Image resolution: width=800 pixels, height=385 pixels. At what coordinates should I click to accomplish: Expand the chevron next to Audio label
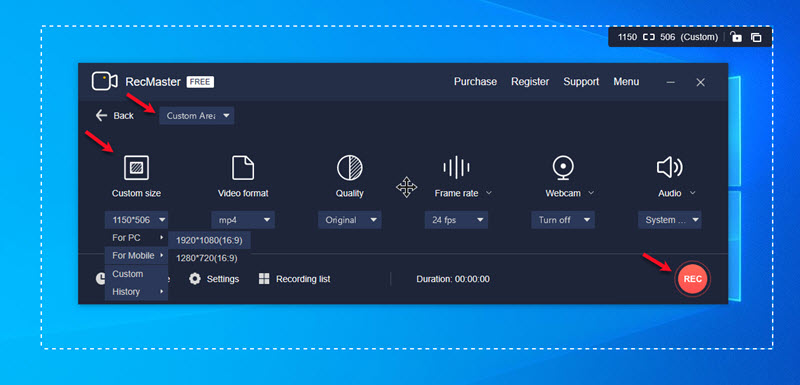tap(692, 193)
